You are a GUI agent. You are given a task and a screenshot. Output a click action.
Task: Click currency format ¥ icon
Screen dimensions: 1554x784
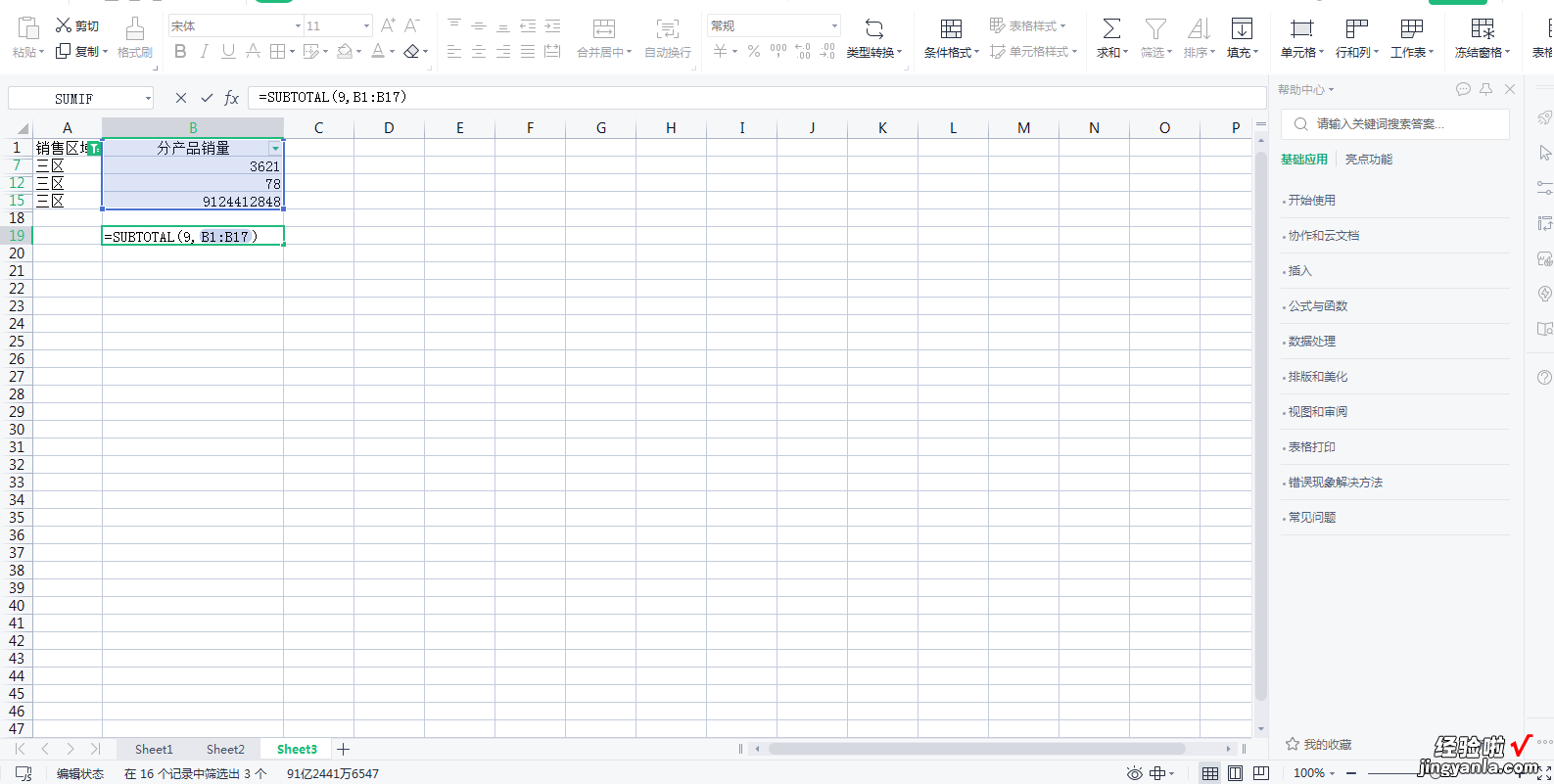point(720,51)
